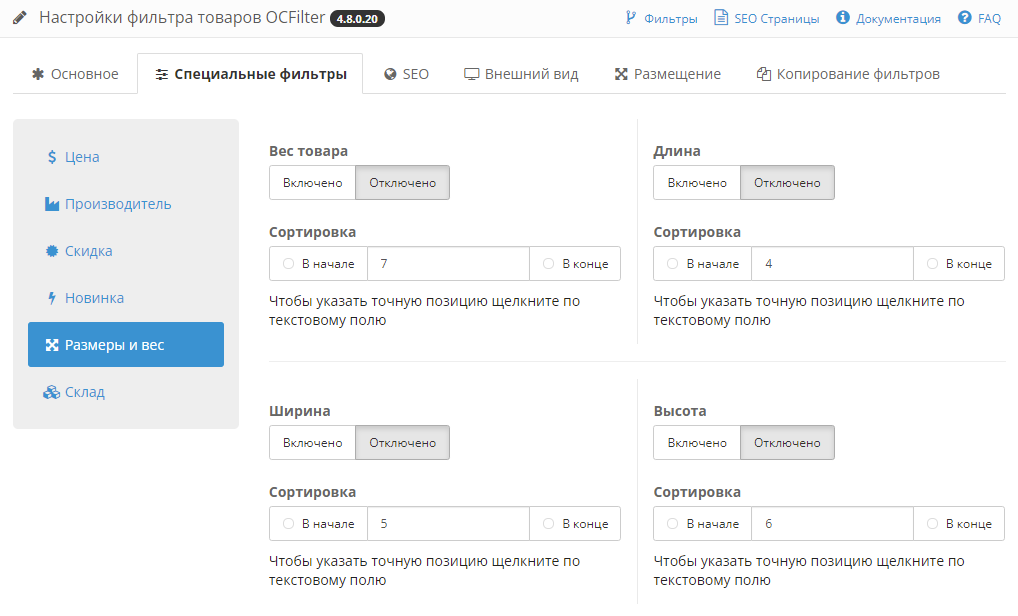Click the monitor icon on Внешний вид tab
1018x616 pixels.
[x=472, y=74]
